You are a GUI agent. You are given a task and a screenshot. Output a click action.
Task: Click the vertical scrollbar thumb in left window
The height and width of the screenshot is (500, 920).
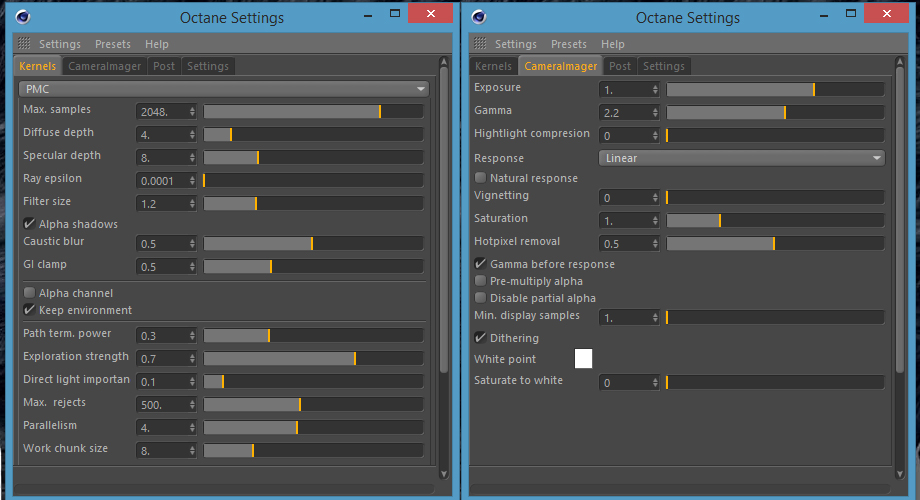(x=444, y=219)
